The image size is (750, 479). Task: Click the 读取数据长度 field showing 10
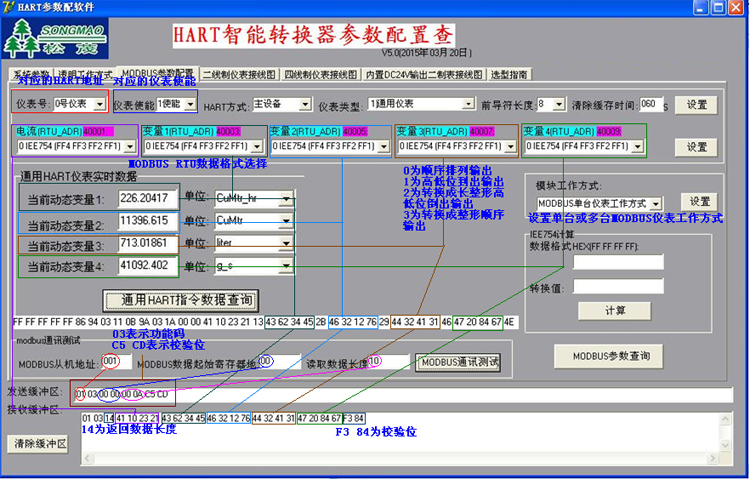[x=387, y=361]
